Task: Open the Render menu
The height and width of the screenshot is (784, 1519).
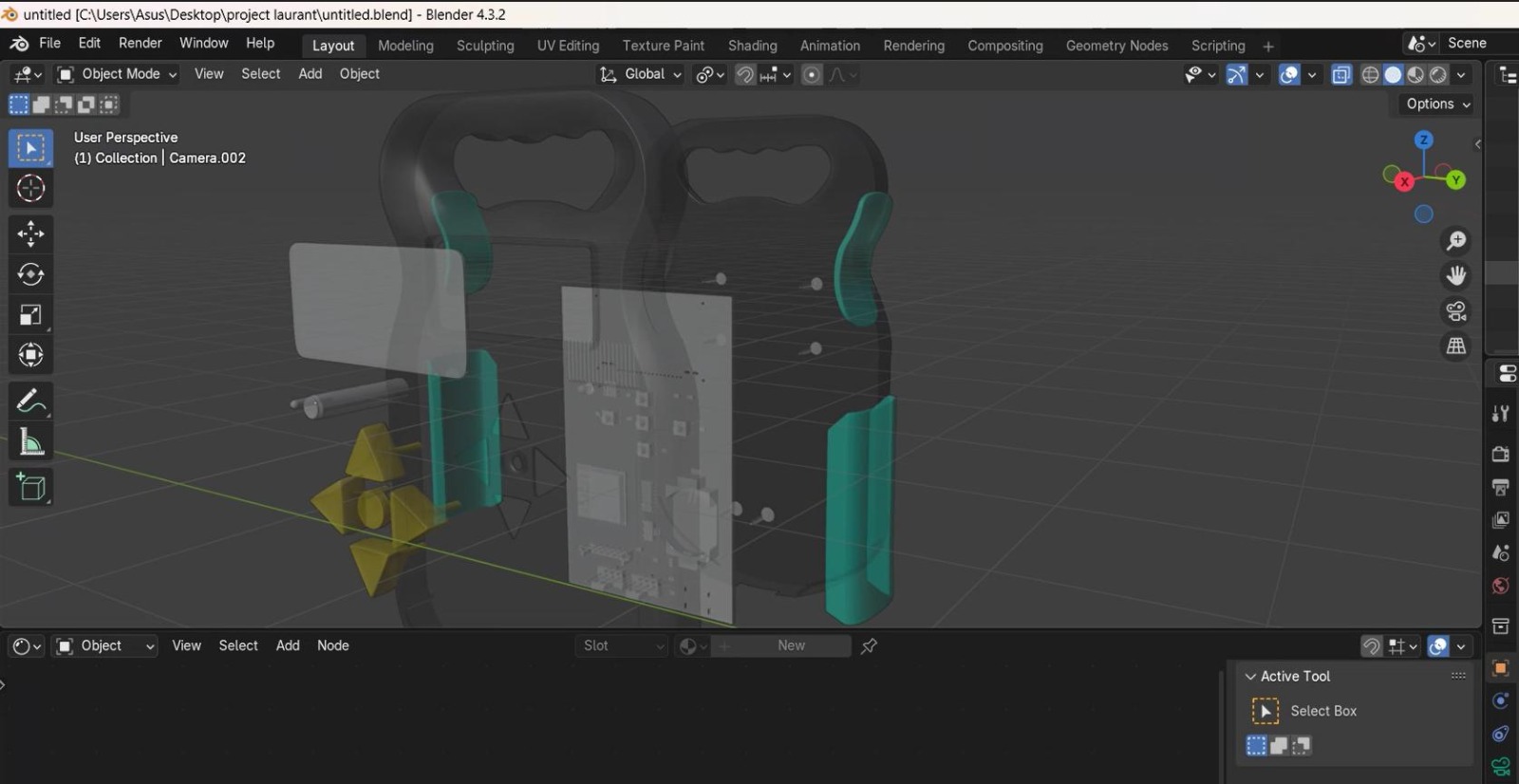Action: click(x=140, y=43)
